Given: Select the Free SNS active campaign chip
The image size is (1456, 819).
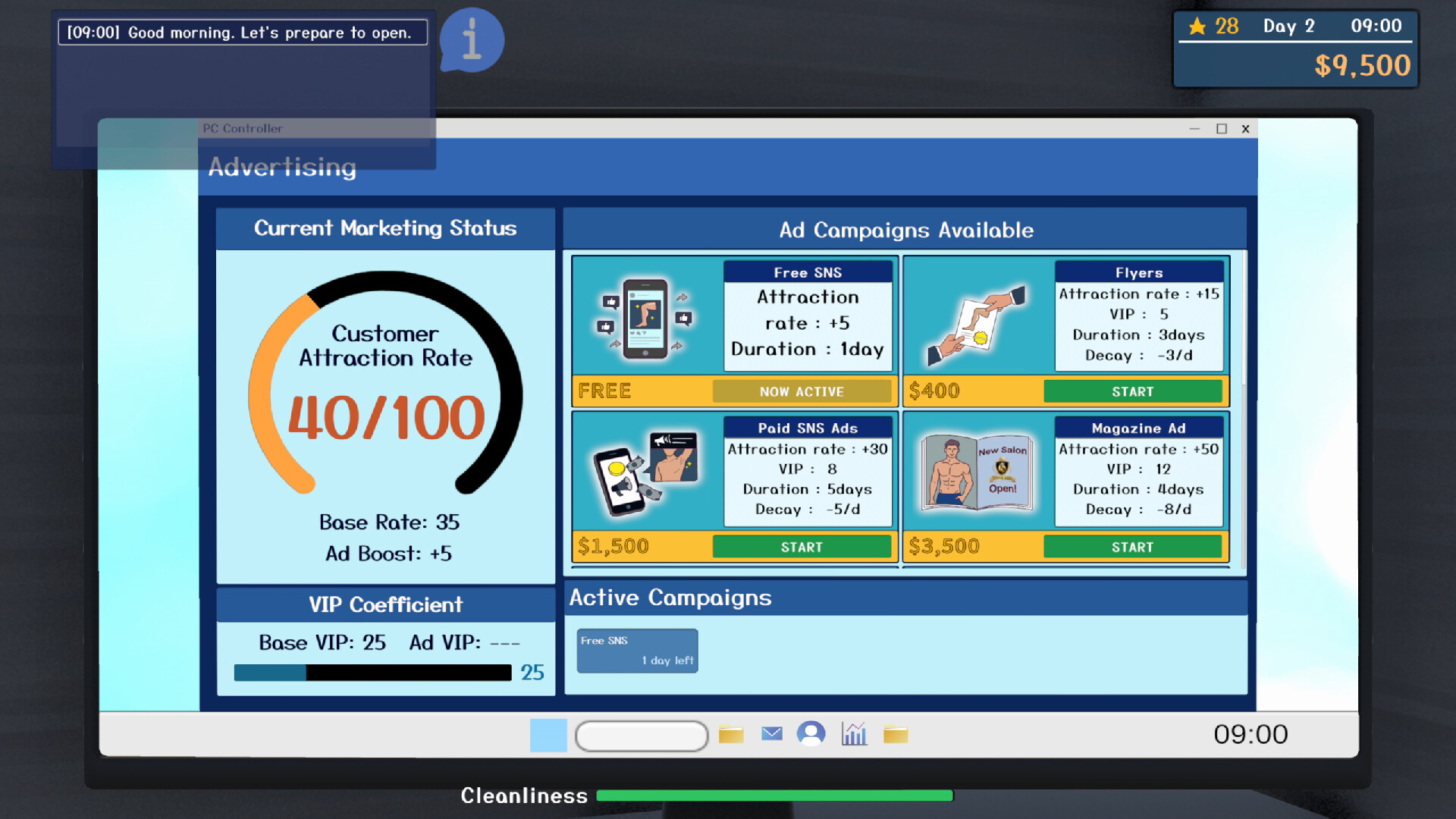Looking at the screenshot, I should [637, 650].
